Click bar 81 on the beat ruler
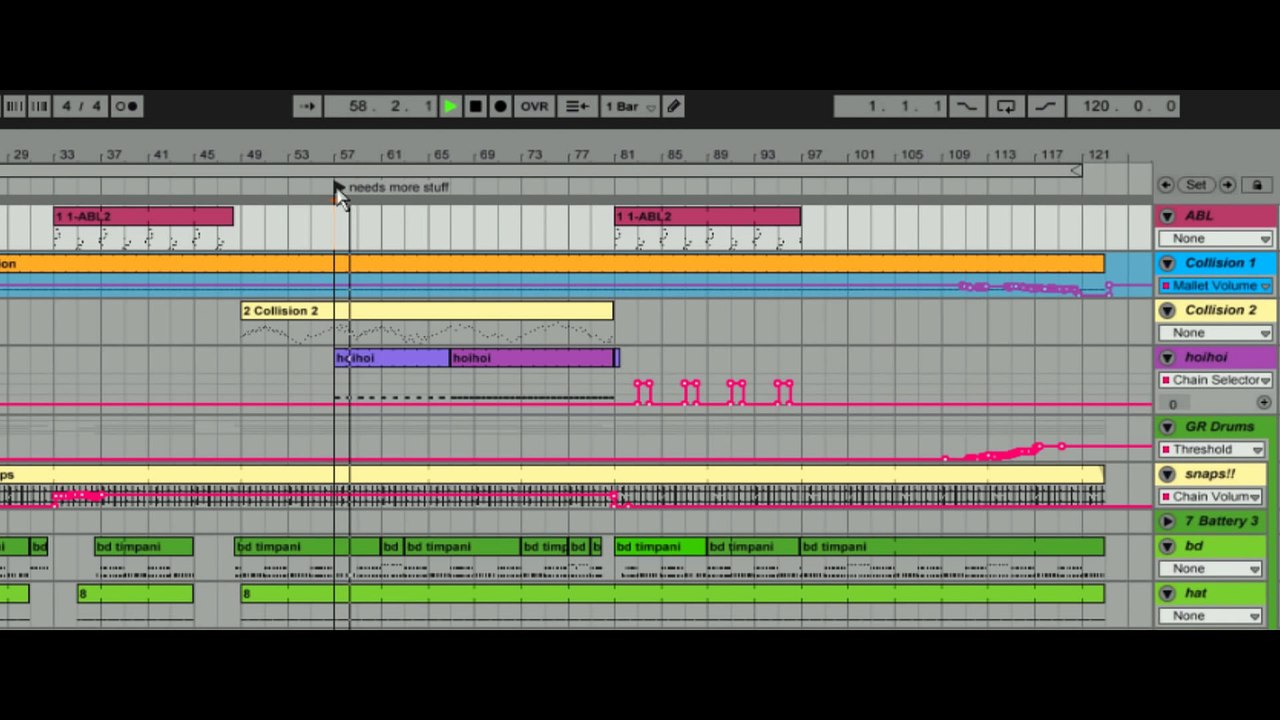 627,155
